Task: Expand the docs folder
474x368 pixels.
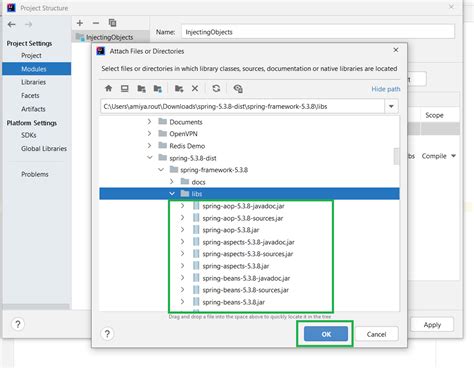Action: (172, 182)
